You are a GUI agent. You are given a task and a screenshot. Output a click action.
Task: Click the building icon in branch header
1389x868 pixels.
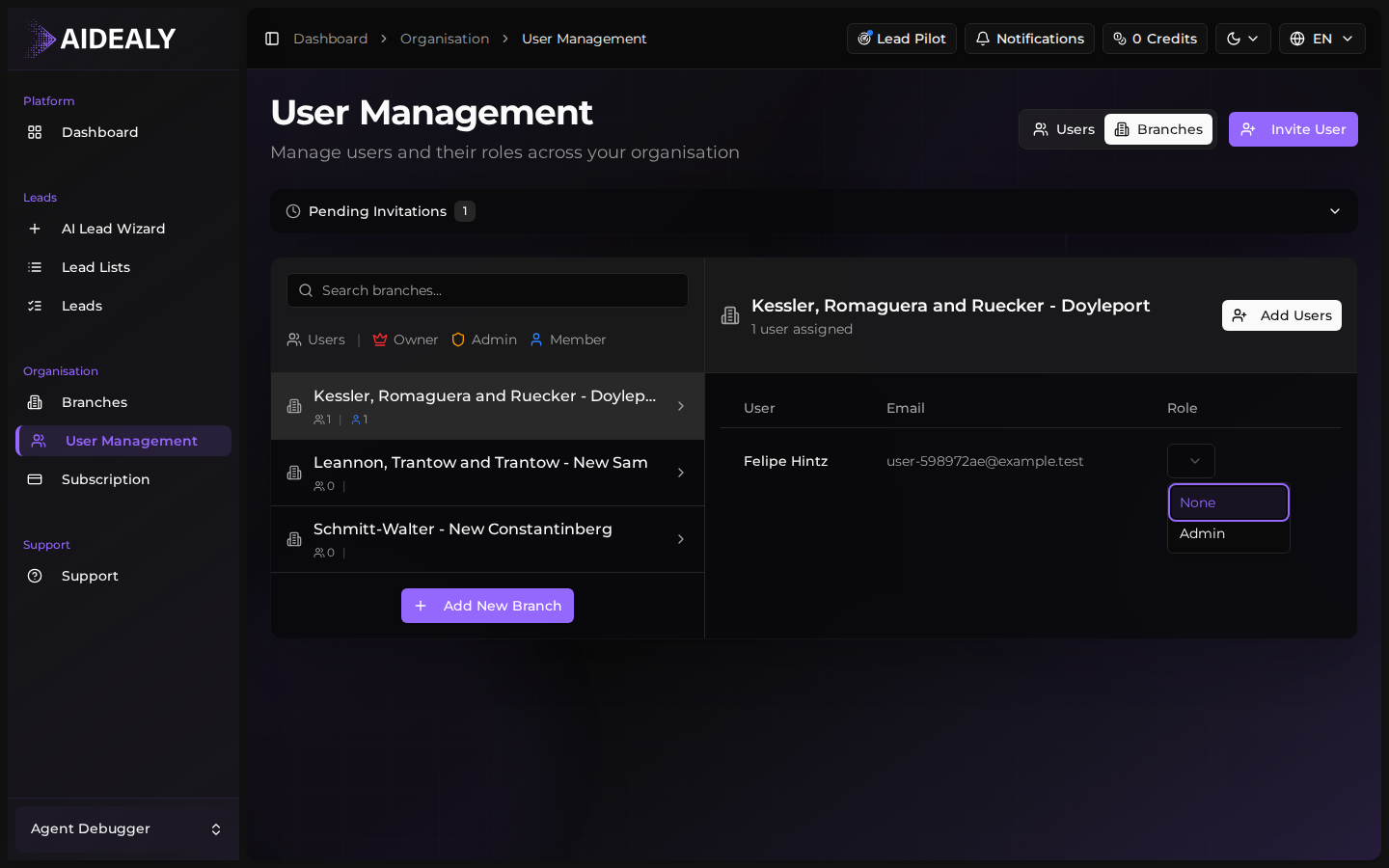[730, 315]
